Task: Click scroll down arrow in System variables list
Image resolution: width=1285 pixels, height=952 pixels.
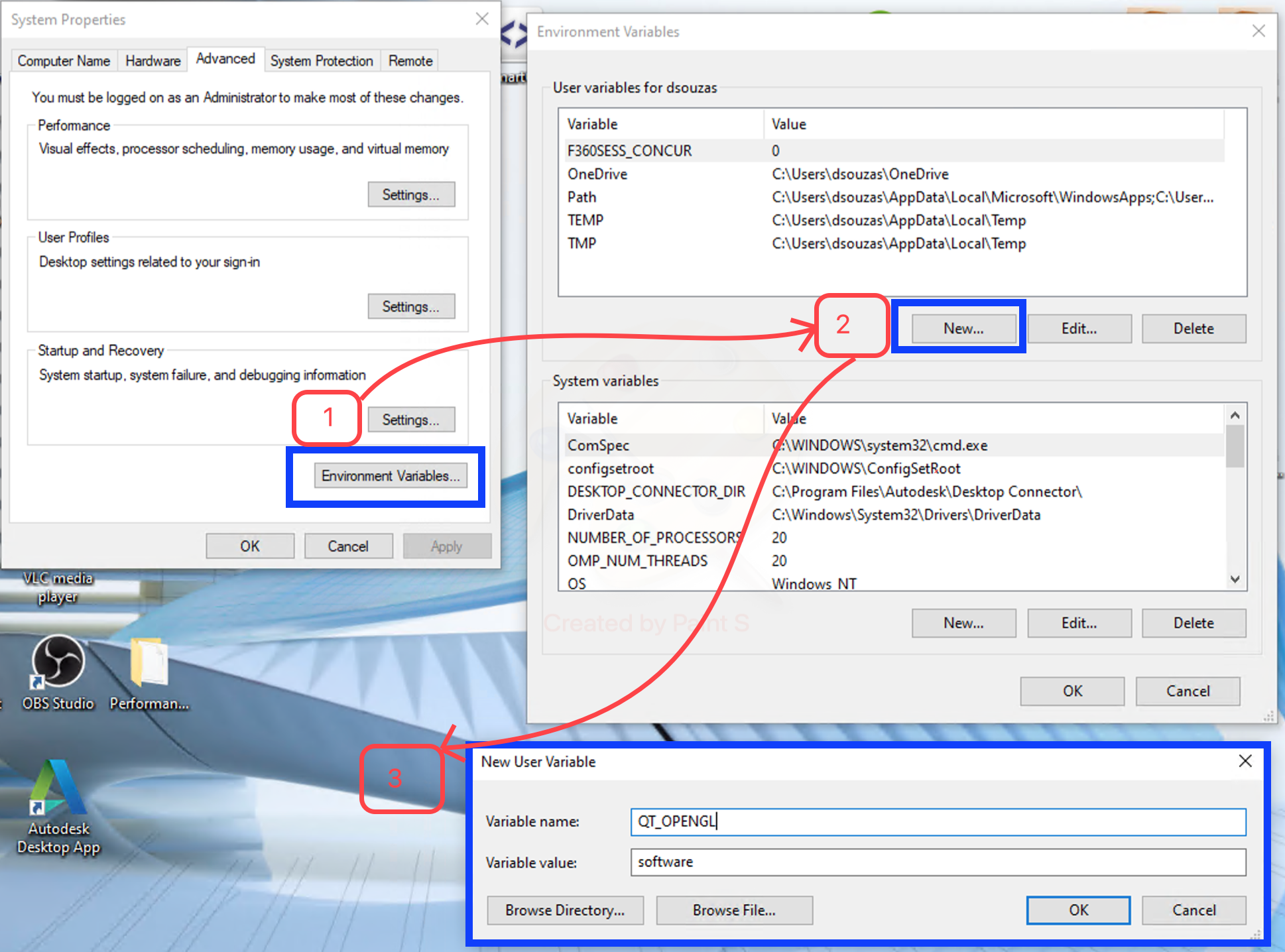Action: (x=1235, y=579)
